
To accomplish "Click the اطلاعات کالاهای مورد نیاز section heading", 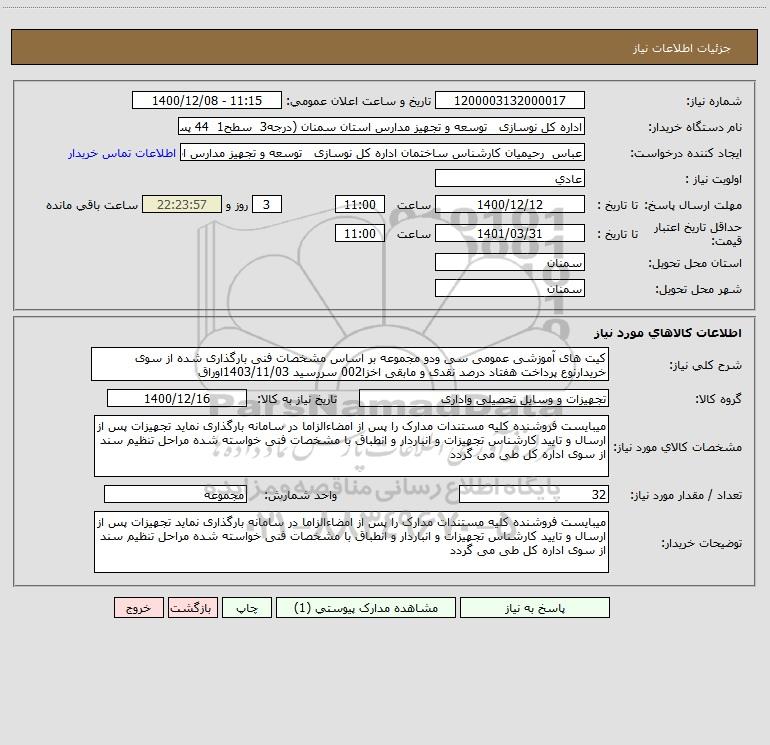I will (x=668, y=333).
